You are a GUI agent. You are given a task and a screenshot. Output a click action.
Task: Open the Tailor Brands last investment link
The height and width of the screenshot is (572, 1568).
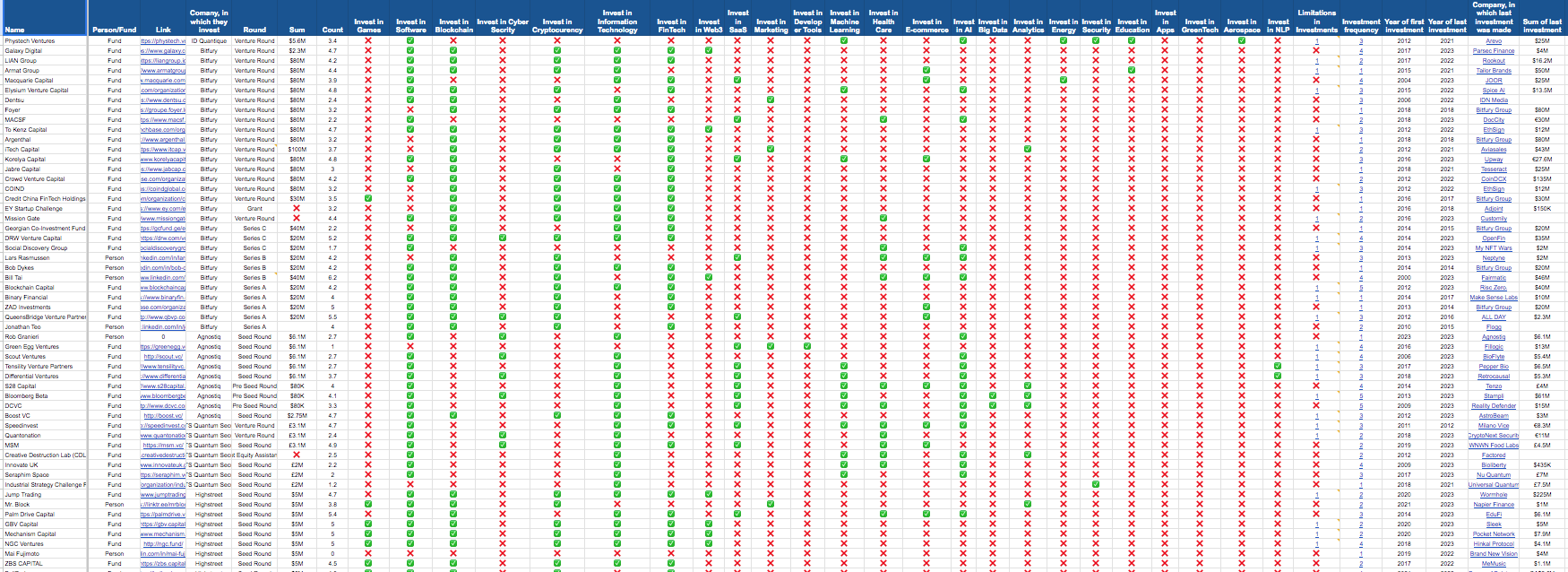click(x=1494, y=71)
